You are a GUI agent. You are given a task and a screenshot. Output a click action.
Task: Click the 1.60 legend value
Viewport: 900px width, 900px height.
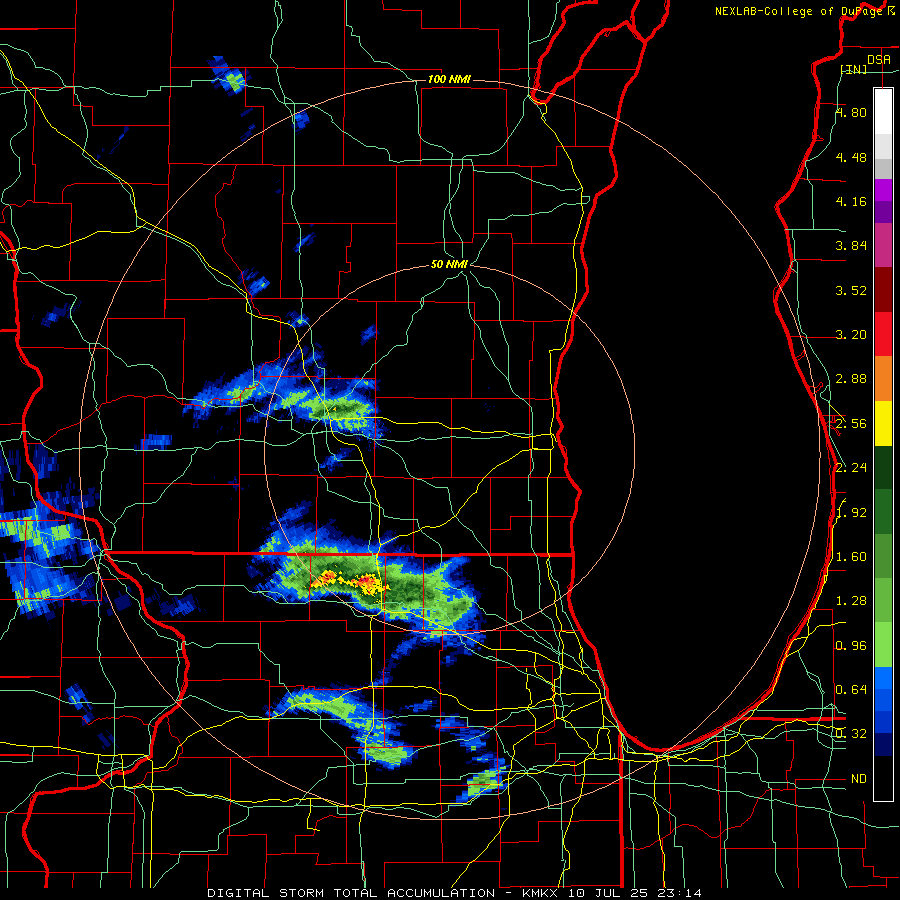coord(851,557)
